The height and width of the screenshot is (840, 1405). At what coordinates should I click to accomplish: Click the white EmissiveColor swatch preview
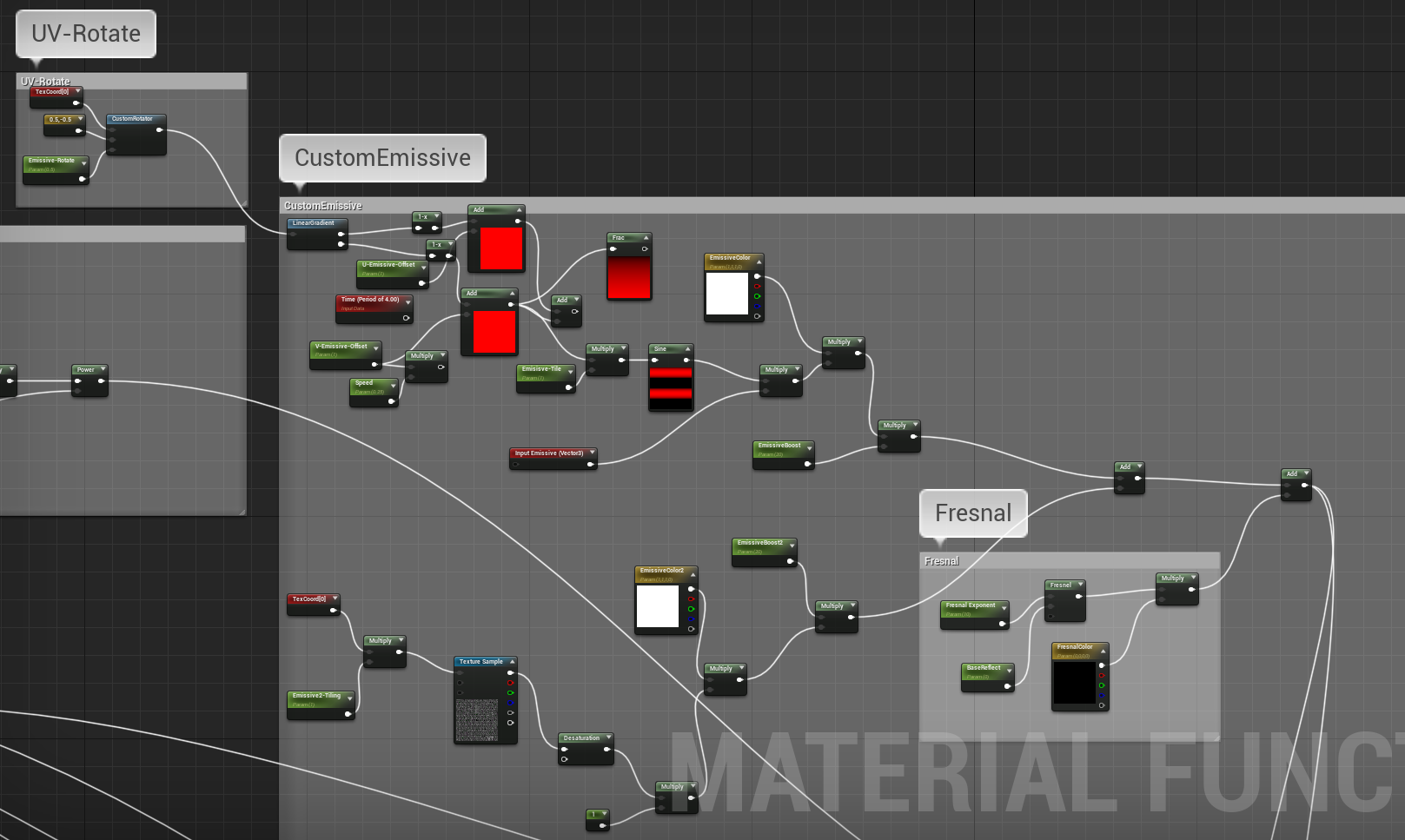point(726,294)
